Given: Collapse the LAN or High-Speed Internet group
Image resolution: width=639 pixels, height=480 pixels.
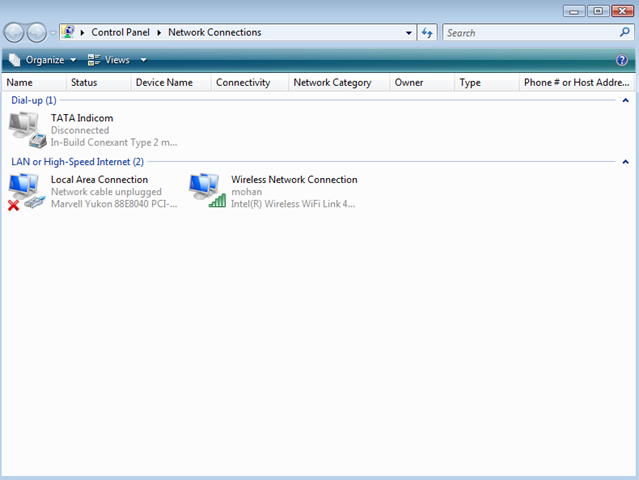Looking at the screenshot, I should click(626, 162).
